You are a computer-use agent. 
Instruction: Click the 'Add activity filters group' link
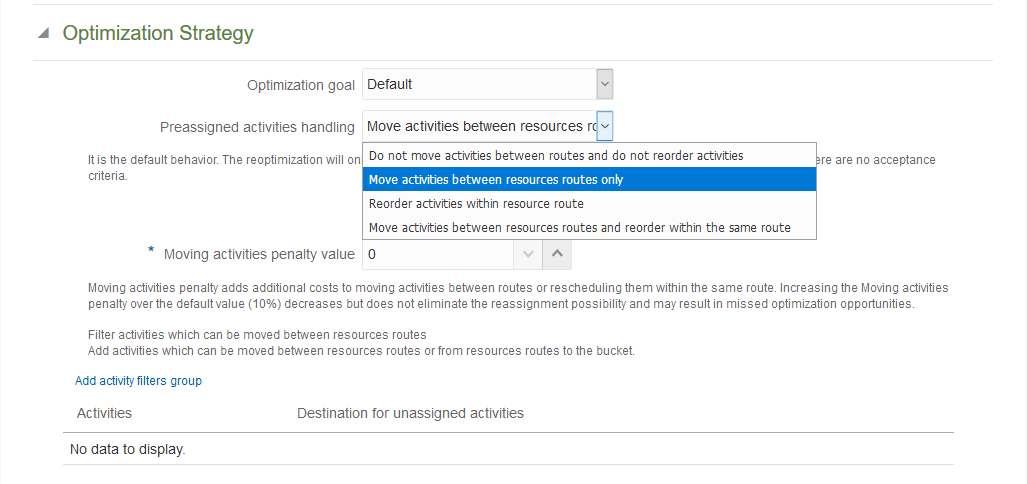point(138,381)
